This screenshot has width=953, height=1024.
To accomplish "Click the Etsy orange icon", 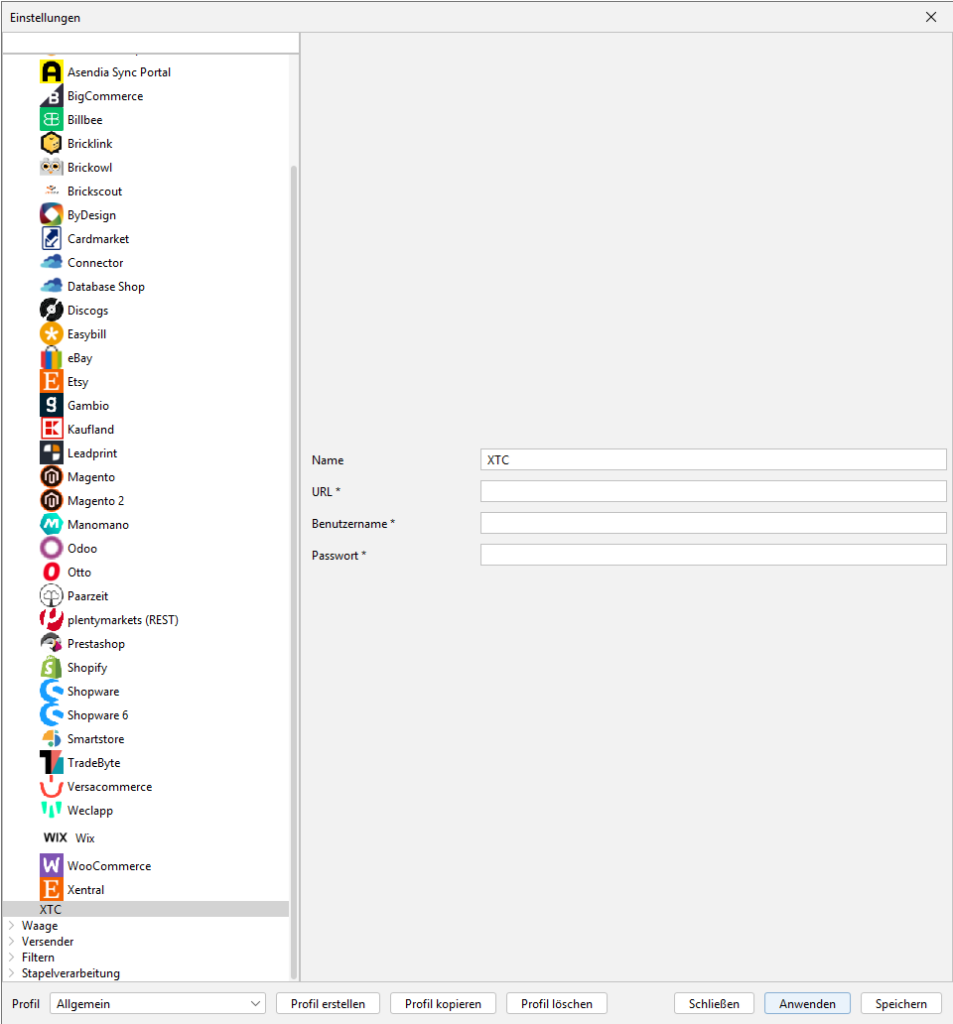I will coord(51,382).
